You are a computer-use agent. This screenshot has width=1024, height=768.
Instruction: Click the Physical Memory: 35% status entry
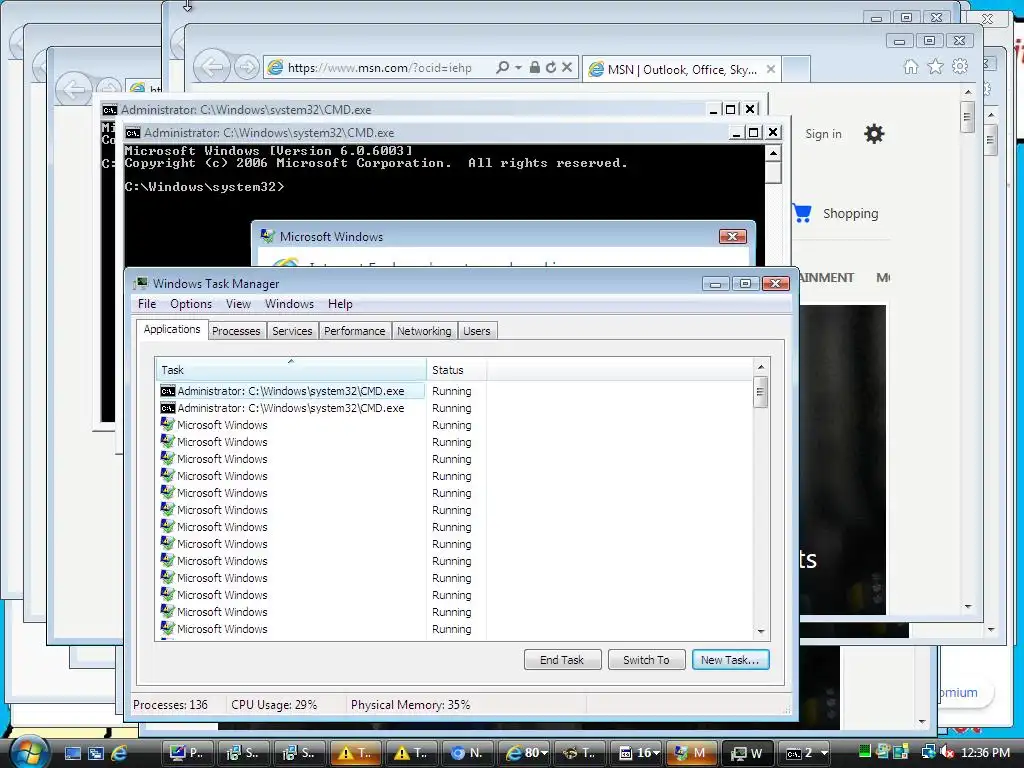410,705
